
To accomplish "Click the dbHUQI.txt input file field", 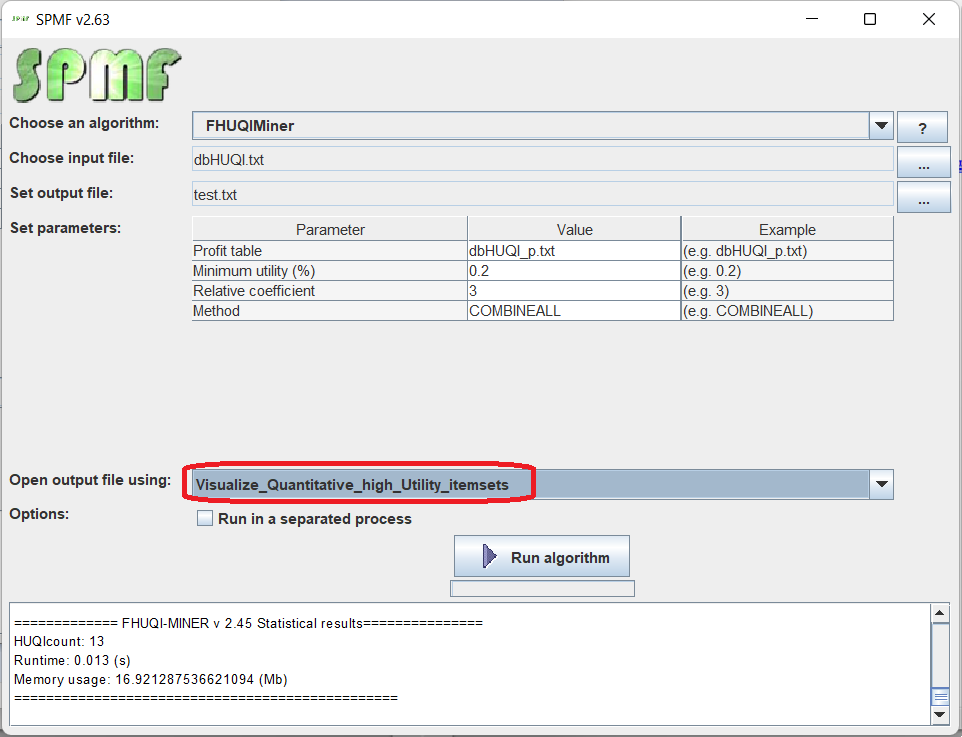I will [x=541, y=159].
